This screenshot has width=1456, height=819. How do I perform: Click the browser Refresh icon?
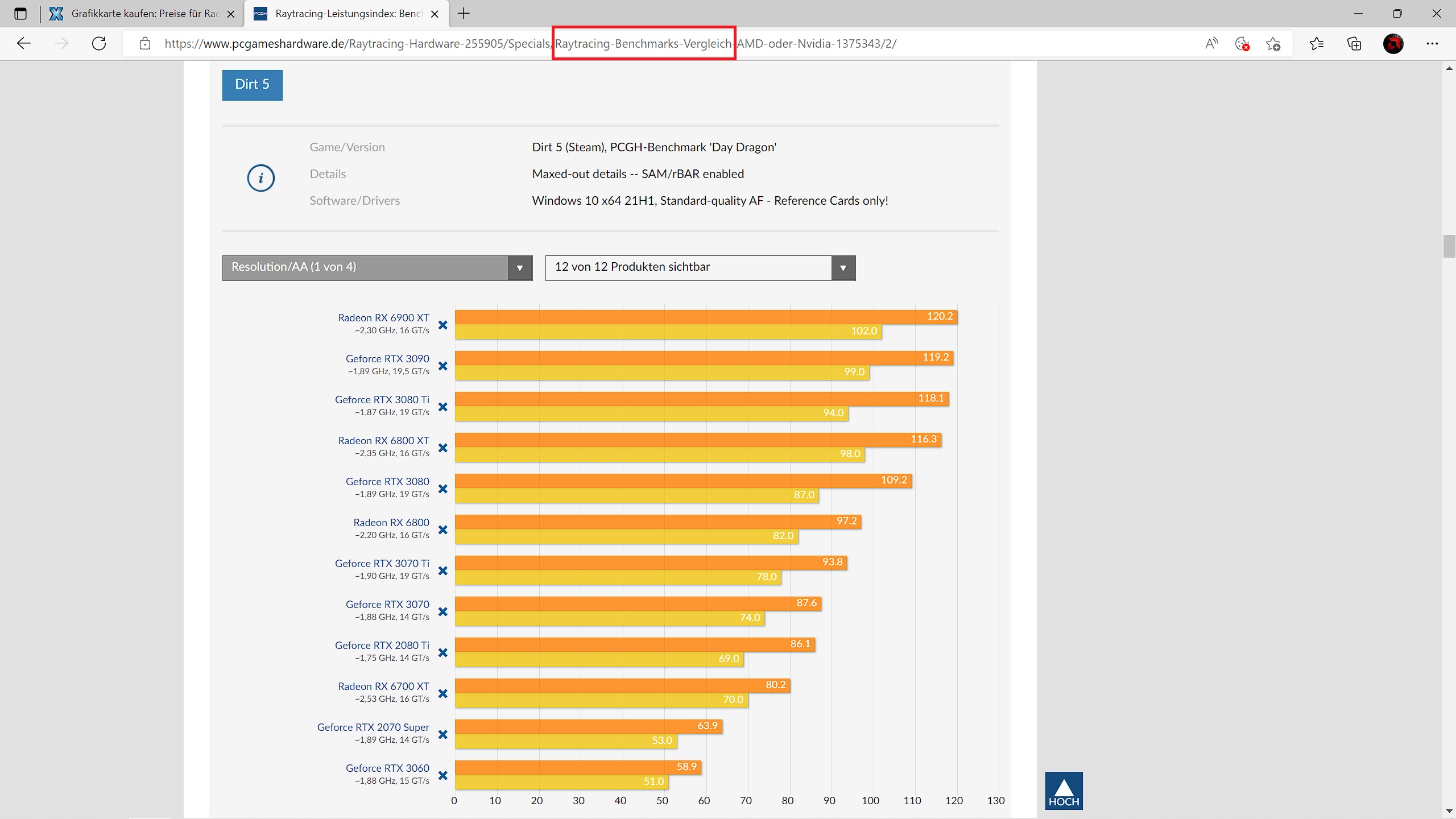tap(99, 43)
